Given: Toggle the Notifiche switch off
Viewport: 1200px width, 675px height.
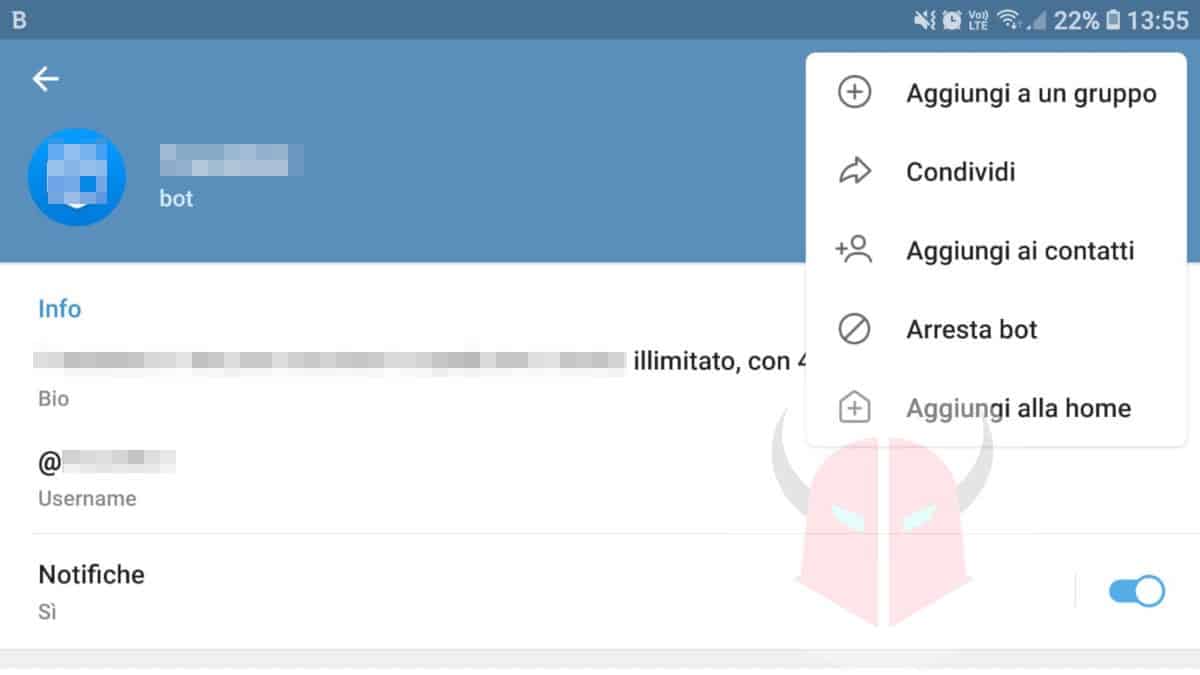Looking at the screenshot, I should pos(1137,591).
